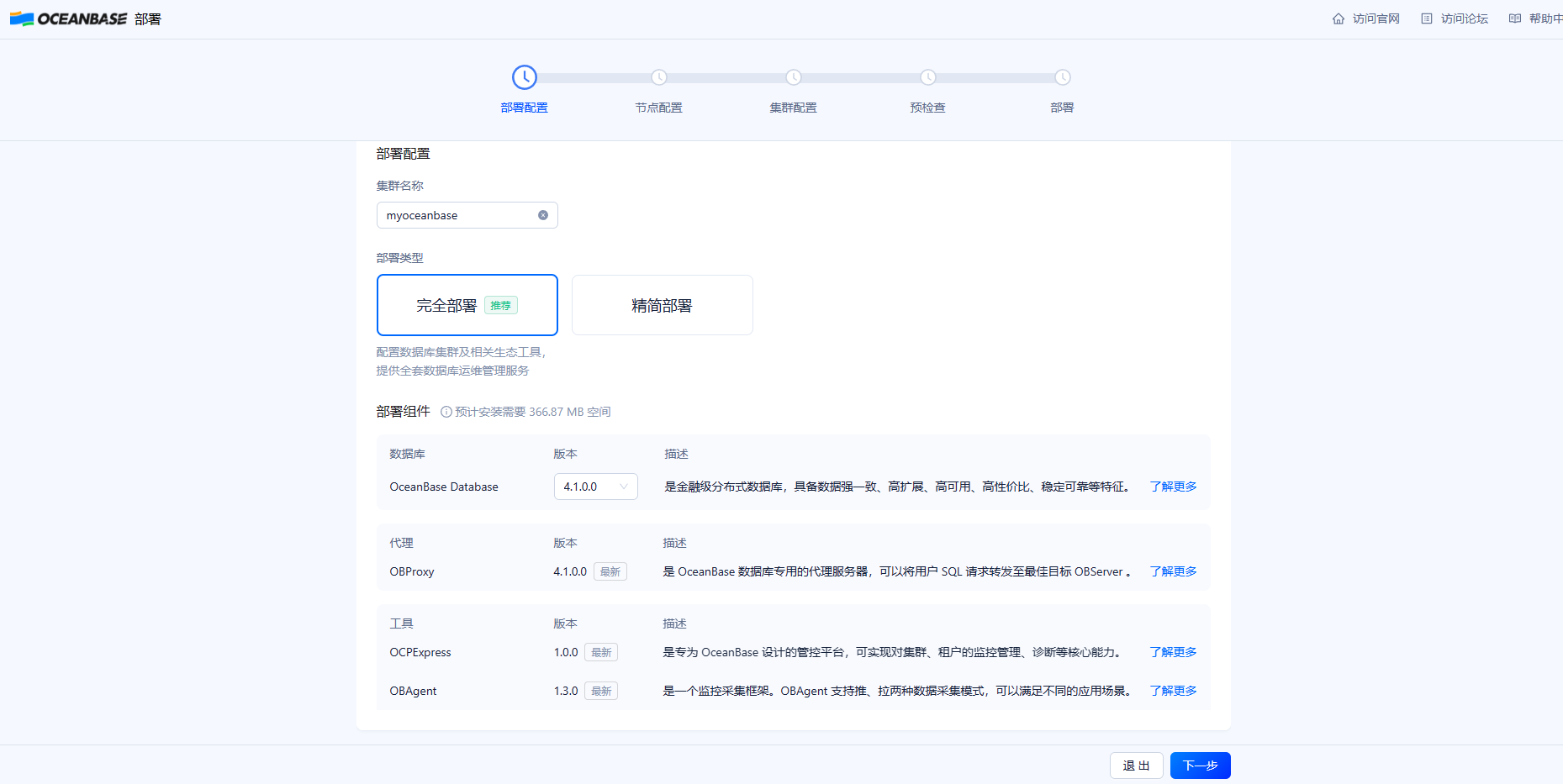The height and width of the screenshot is (784, 1563).
Task: Click the 最新 tag next to OBAgent
Action: click(601, 691)
